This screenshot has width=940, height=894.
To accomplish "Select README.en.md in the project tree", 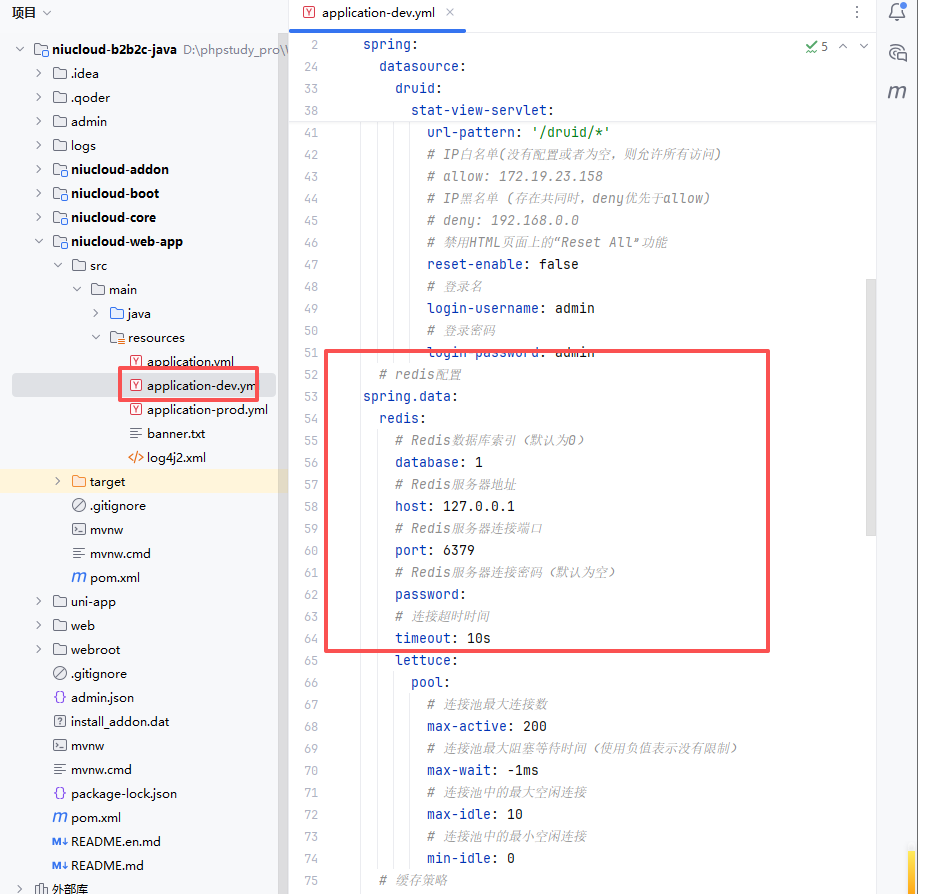I will click(115, 841).
